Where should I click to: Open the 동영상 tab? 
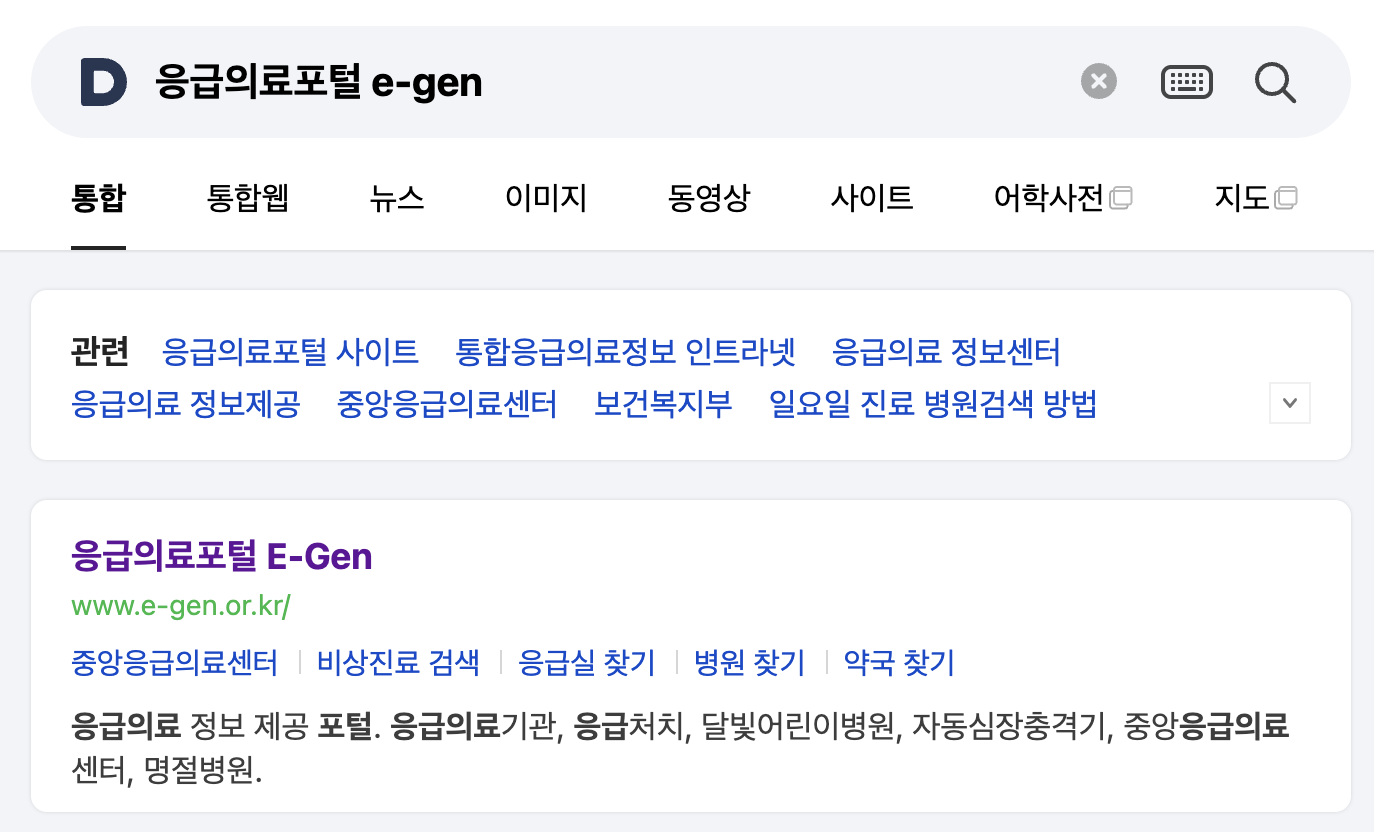coord(709,198)
